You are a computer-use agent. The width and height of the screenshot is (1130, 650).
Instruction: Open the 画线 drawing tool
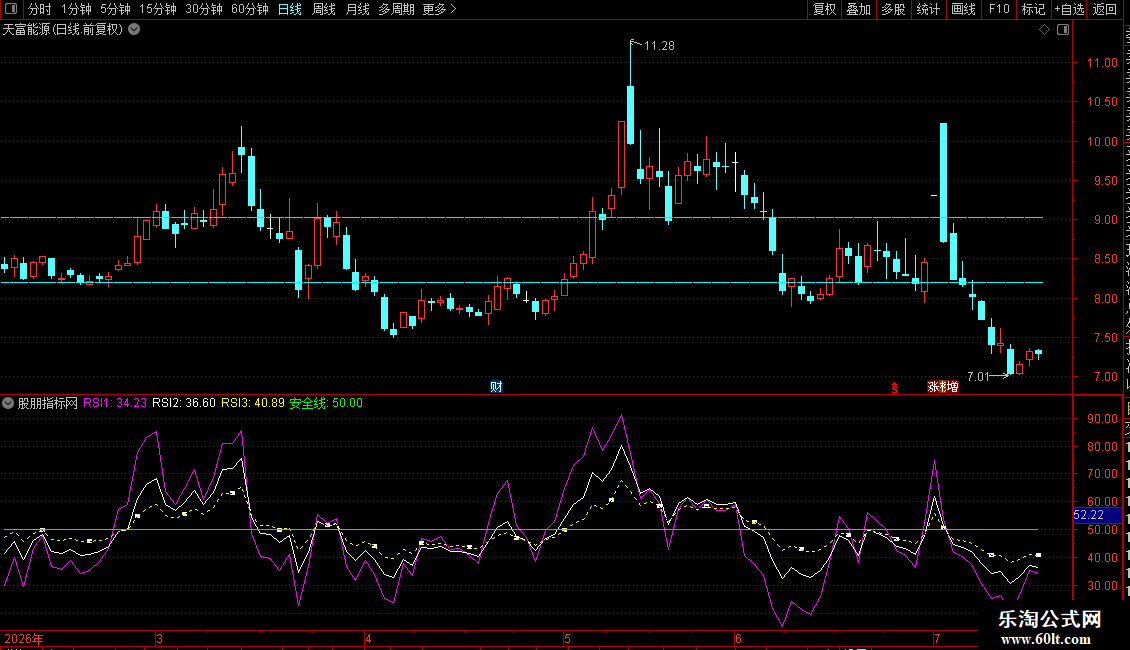pyautogui.click(x=963, y=9)
